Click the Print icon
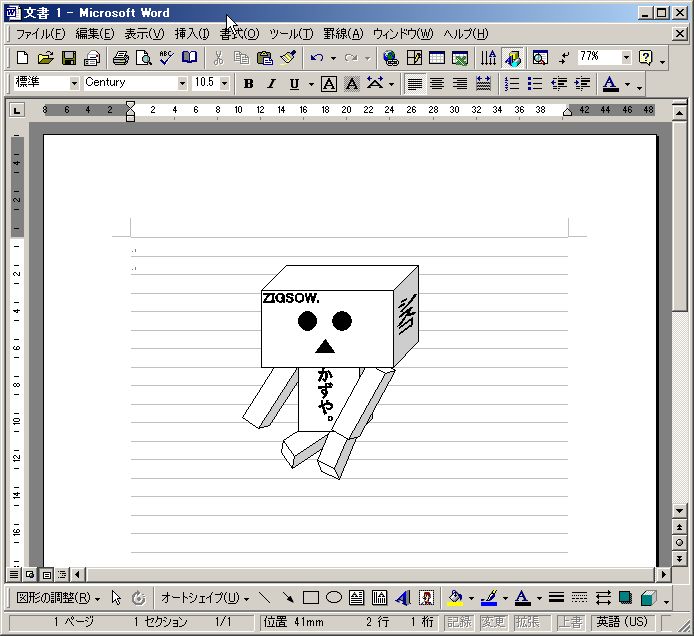The height and width of the screenshot is (636, 694). pyautogui.click(x=121, y=58)
